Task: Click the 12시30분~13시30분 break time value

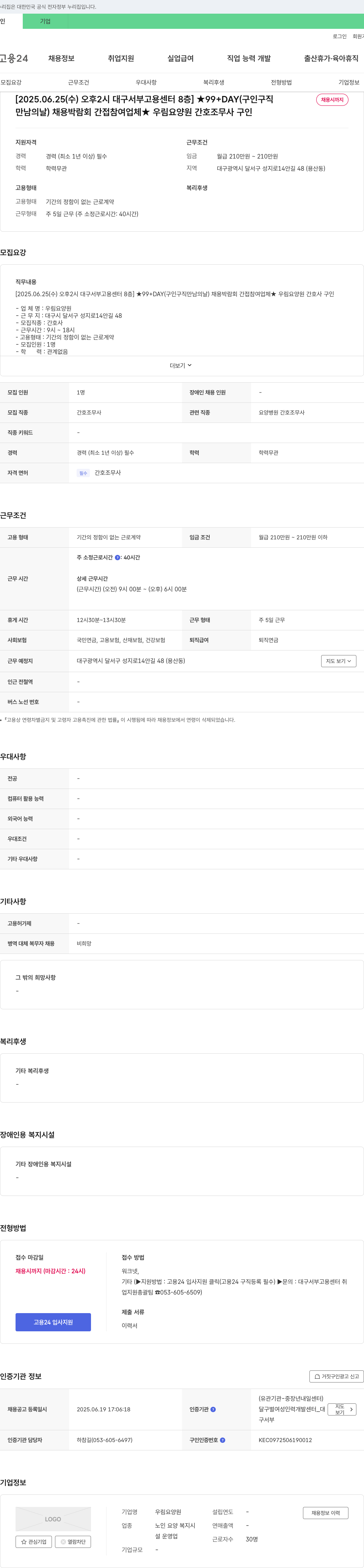Action: click(101, 620)
